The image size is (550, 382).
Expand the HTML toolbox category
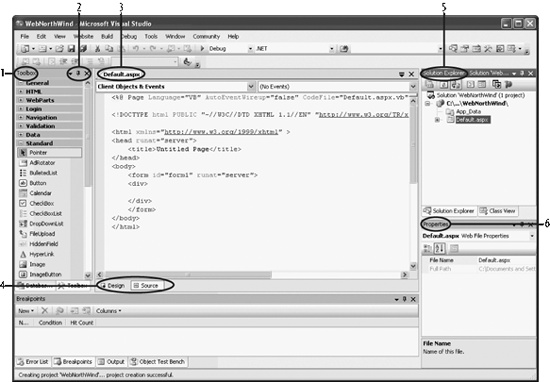pyautogui.click(x=21, y=92)
